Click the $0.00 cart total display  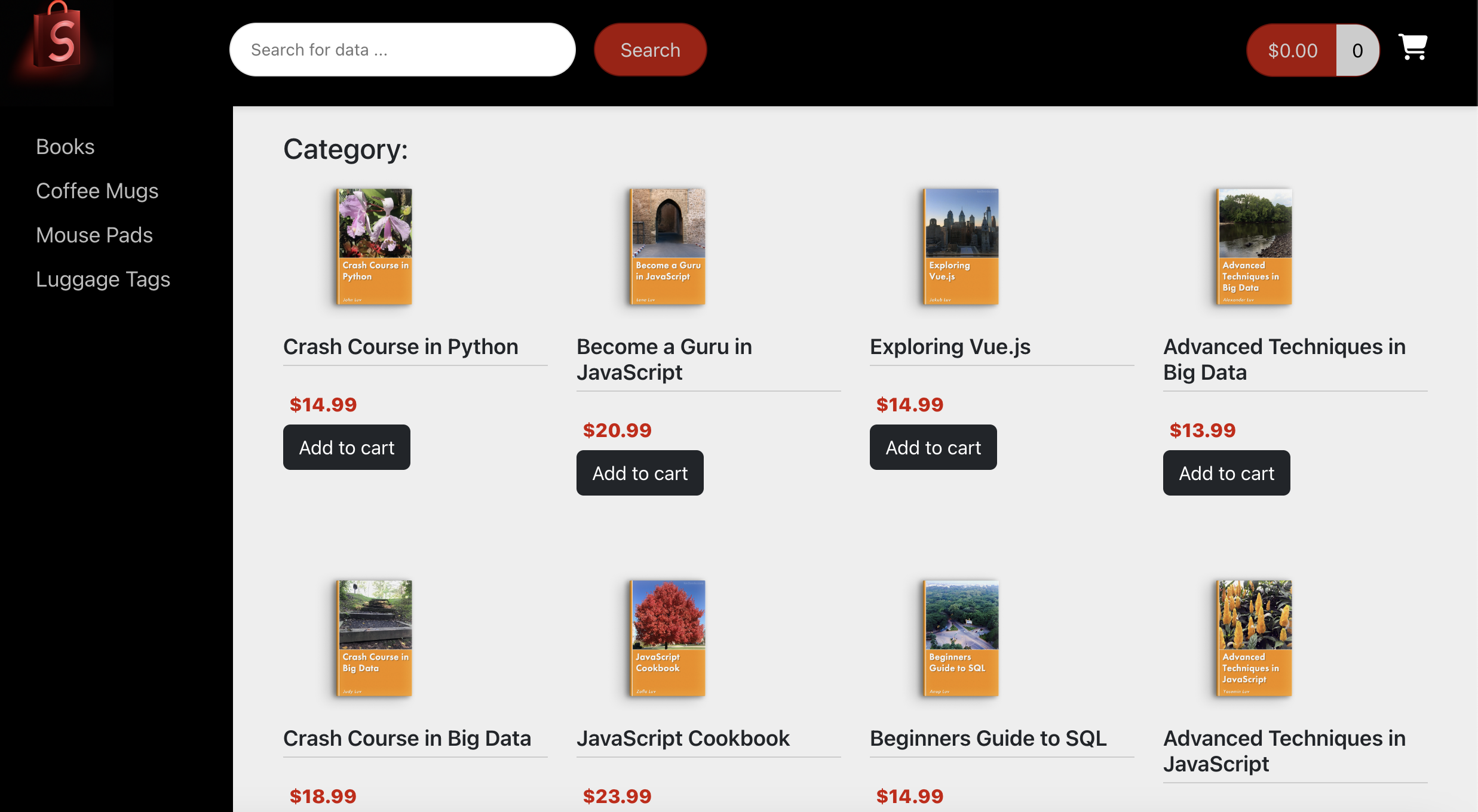[1292, 50]
